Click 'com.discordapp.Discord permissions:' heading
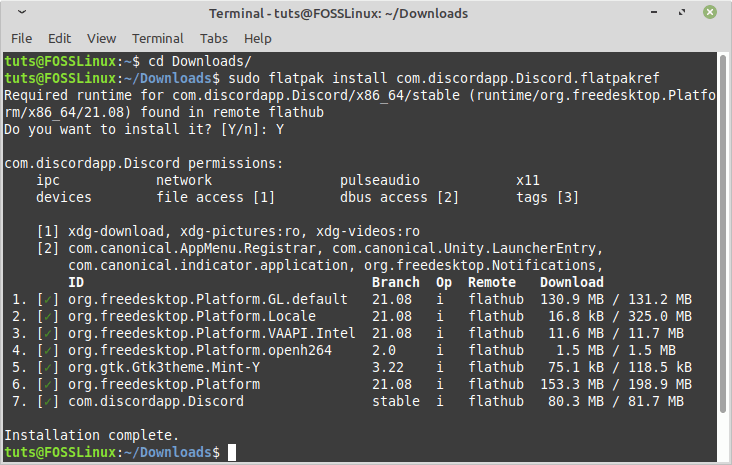This screenshot has height=465, width=732. pyautogui.click(x=144, y=163)
